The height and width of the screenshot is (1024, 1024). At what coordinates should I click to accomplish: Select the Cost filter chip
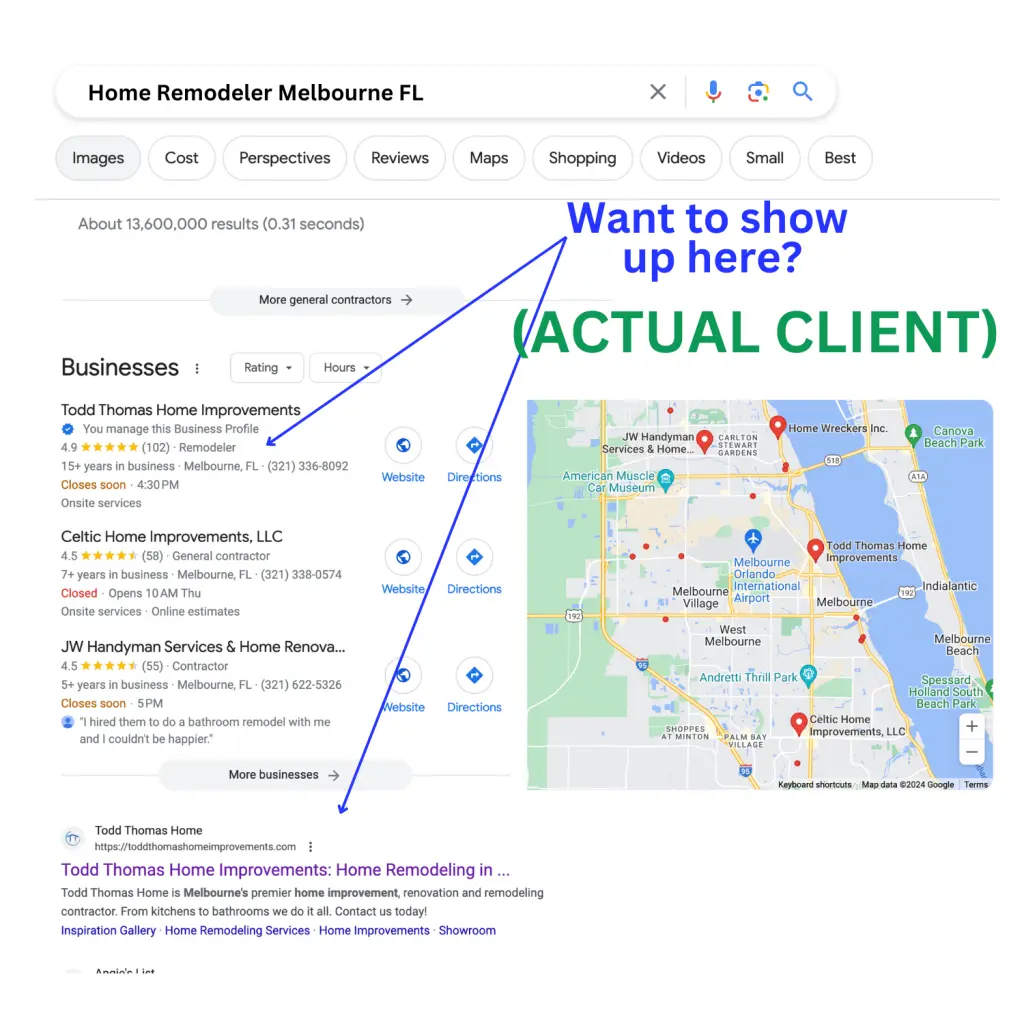181,158
